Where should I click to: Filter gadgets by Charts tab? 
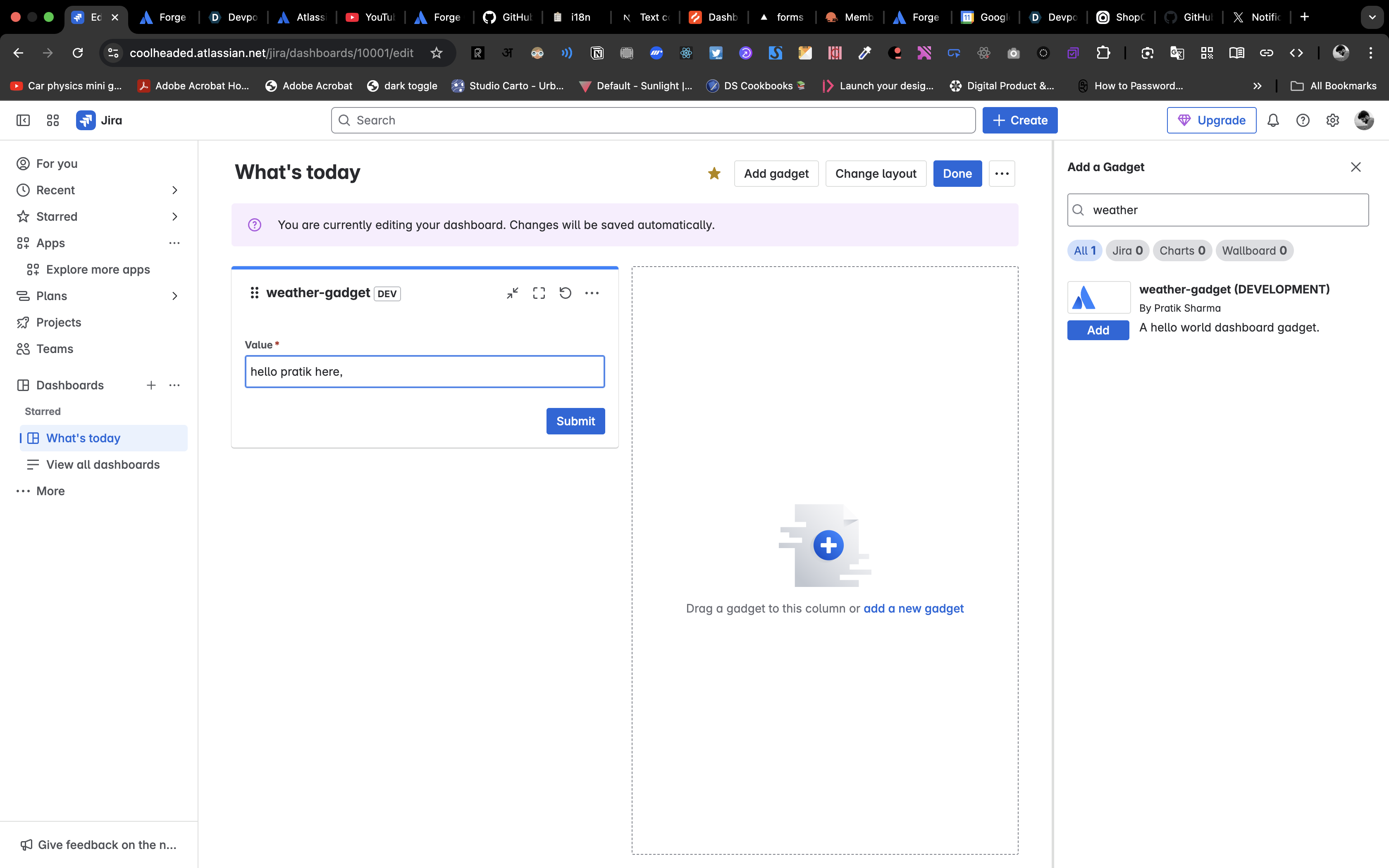pyautogui.click(x=1182, y=250)
